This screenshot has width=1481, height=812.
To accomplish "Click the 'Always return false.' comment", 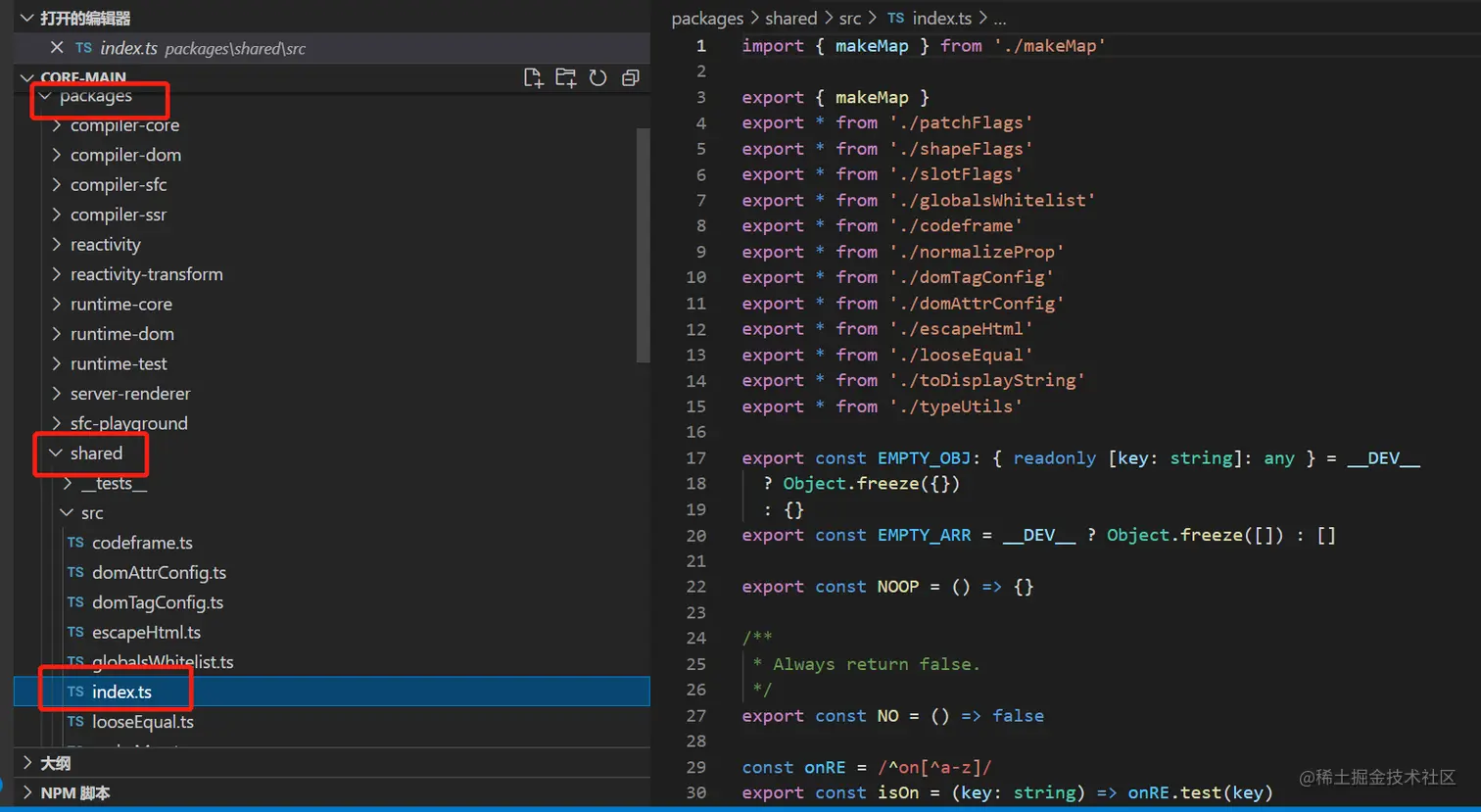I will click(x=877, y=664).
